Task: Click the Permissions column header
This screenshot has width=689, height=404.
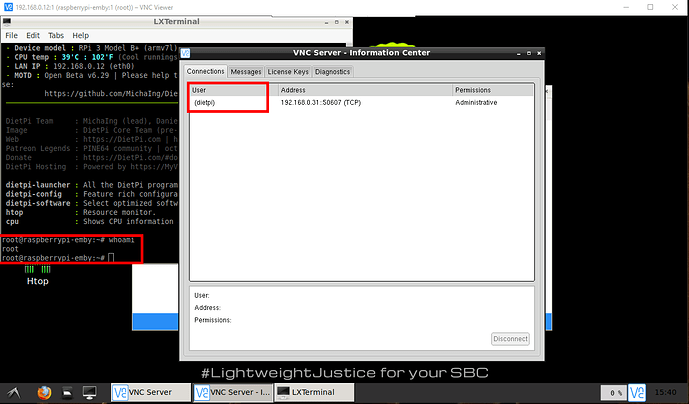Action: (493, 90)
